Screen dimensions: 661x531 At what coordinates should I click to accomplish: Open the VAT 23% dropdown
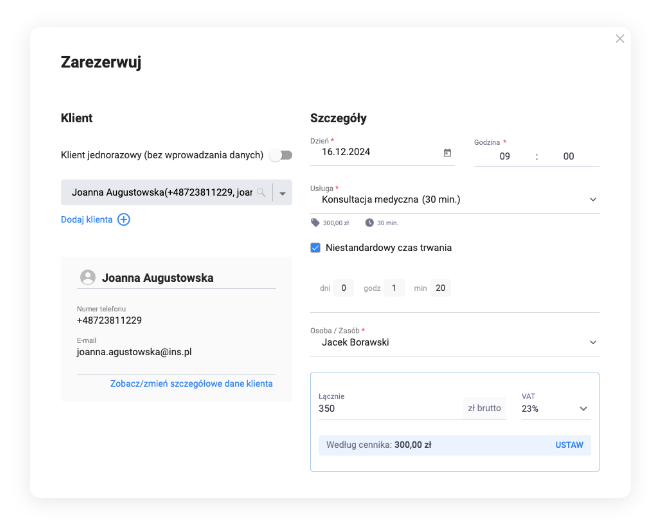click(583, 408)
